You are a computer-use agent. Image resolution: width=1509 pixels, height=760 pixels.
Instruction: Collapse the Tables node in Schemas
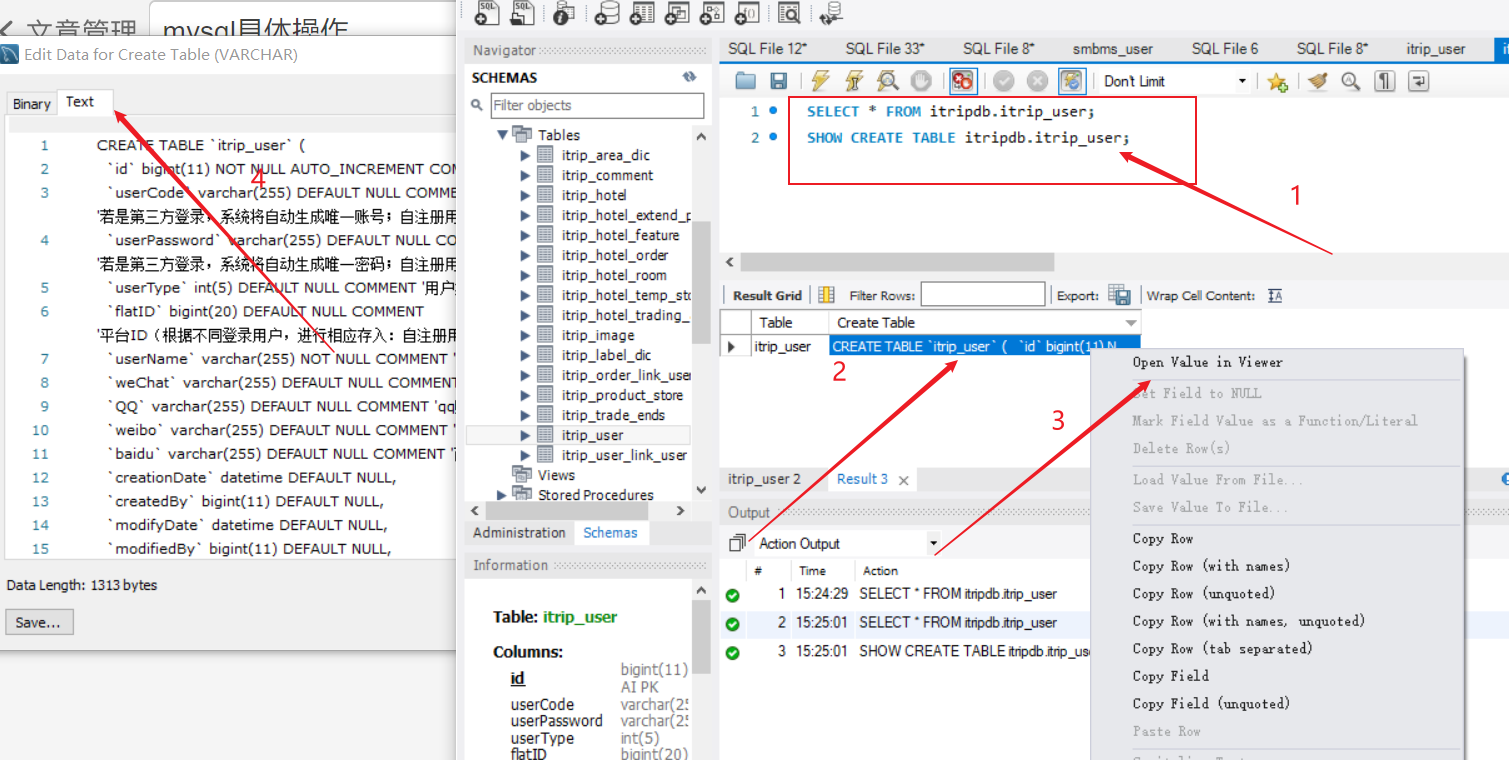(503, 134)
